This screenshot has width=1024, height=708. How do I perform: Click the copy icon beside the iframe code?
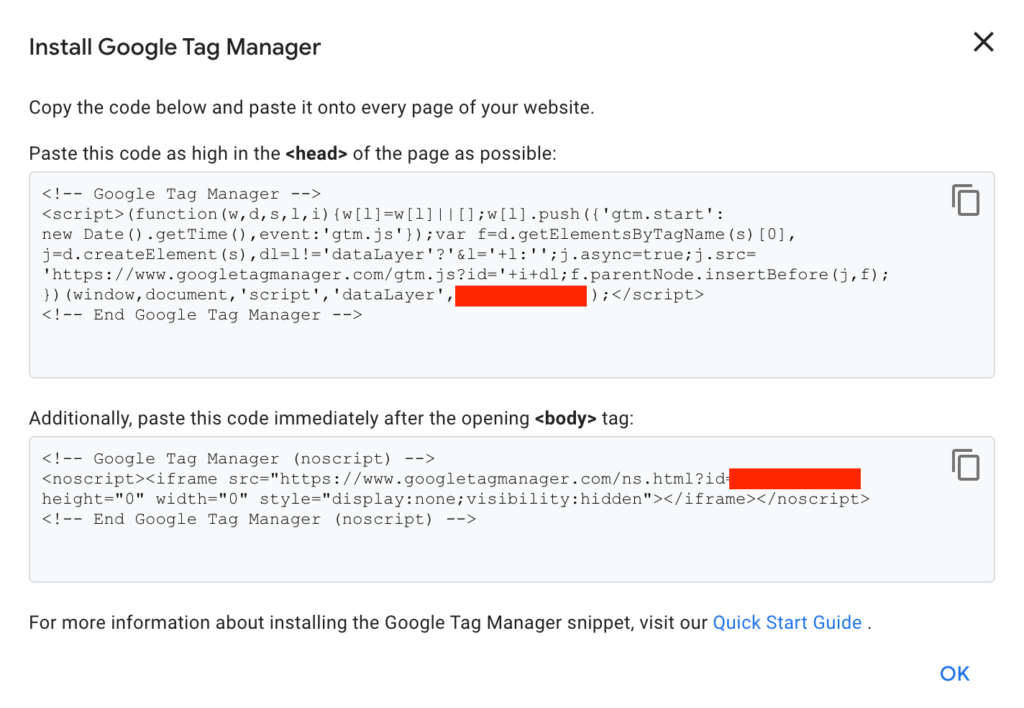click(x=965, y=465)
